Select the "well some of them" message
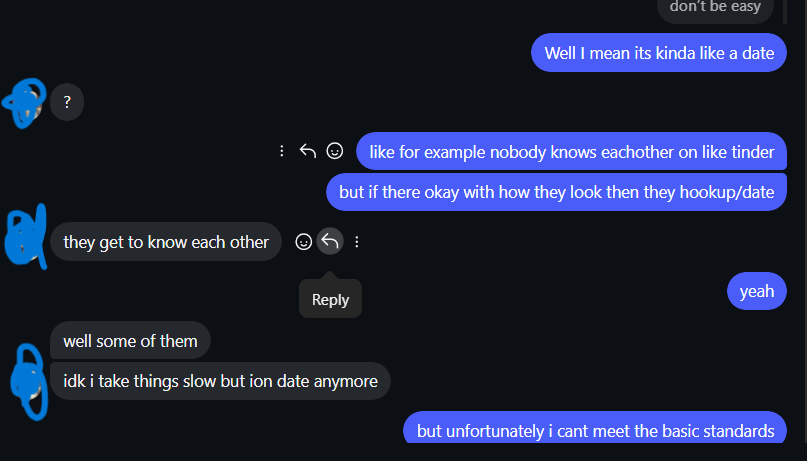Image resolution: width=807 pixels, height=461 pixels. (x=130, y=341)
